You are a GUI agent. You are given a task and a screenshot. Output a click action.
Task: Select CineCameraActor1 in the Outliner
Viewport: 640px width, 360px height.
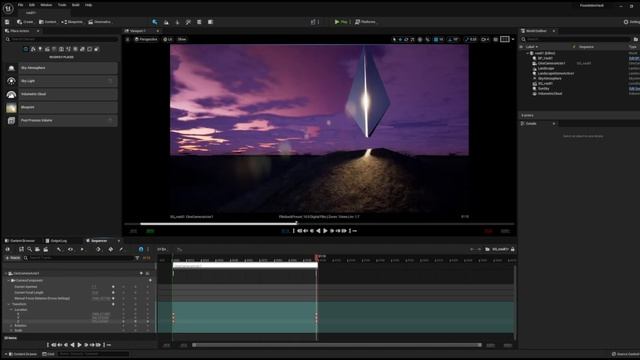[x=551, y=63]
